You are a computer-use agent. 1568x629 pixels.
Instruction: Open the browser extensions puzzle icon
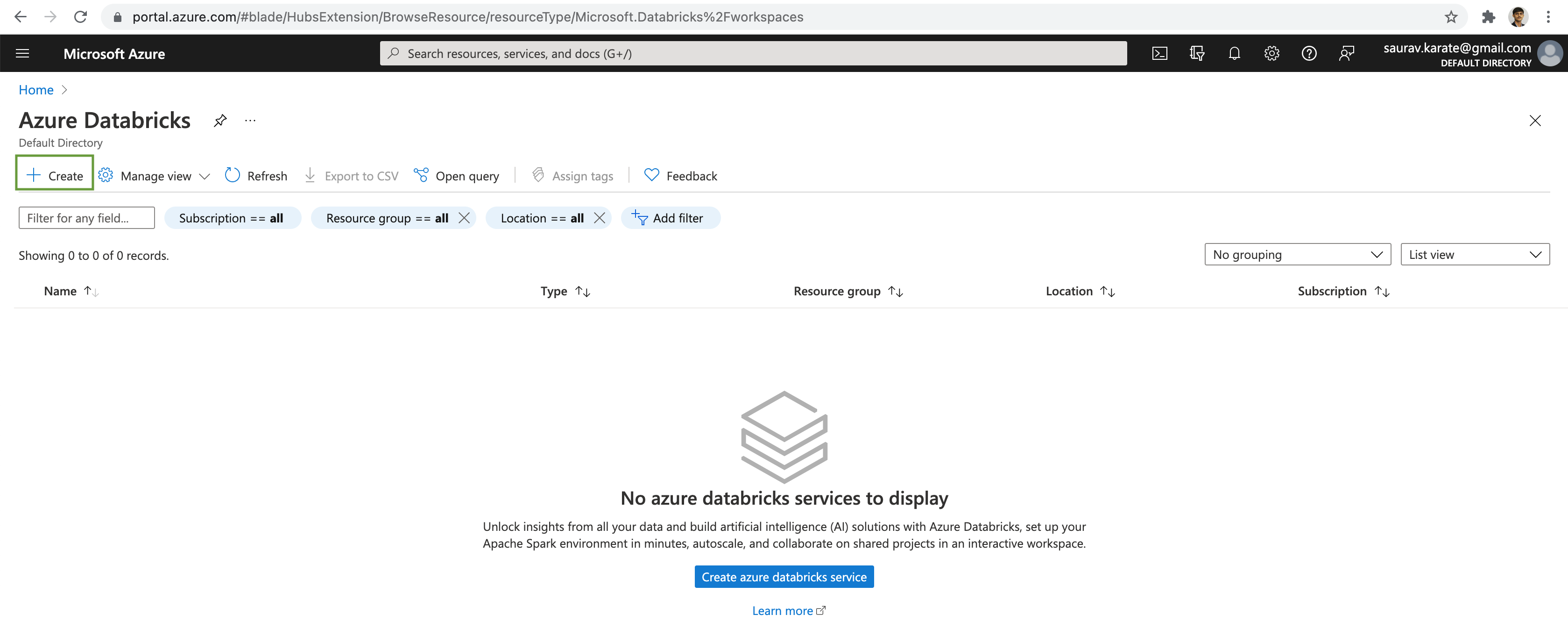1488,17
